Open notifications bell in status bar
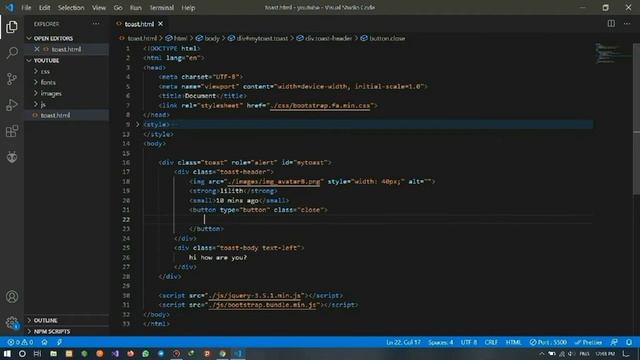The width and height of the screenshot is (640, 360). coord(629,342)
